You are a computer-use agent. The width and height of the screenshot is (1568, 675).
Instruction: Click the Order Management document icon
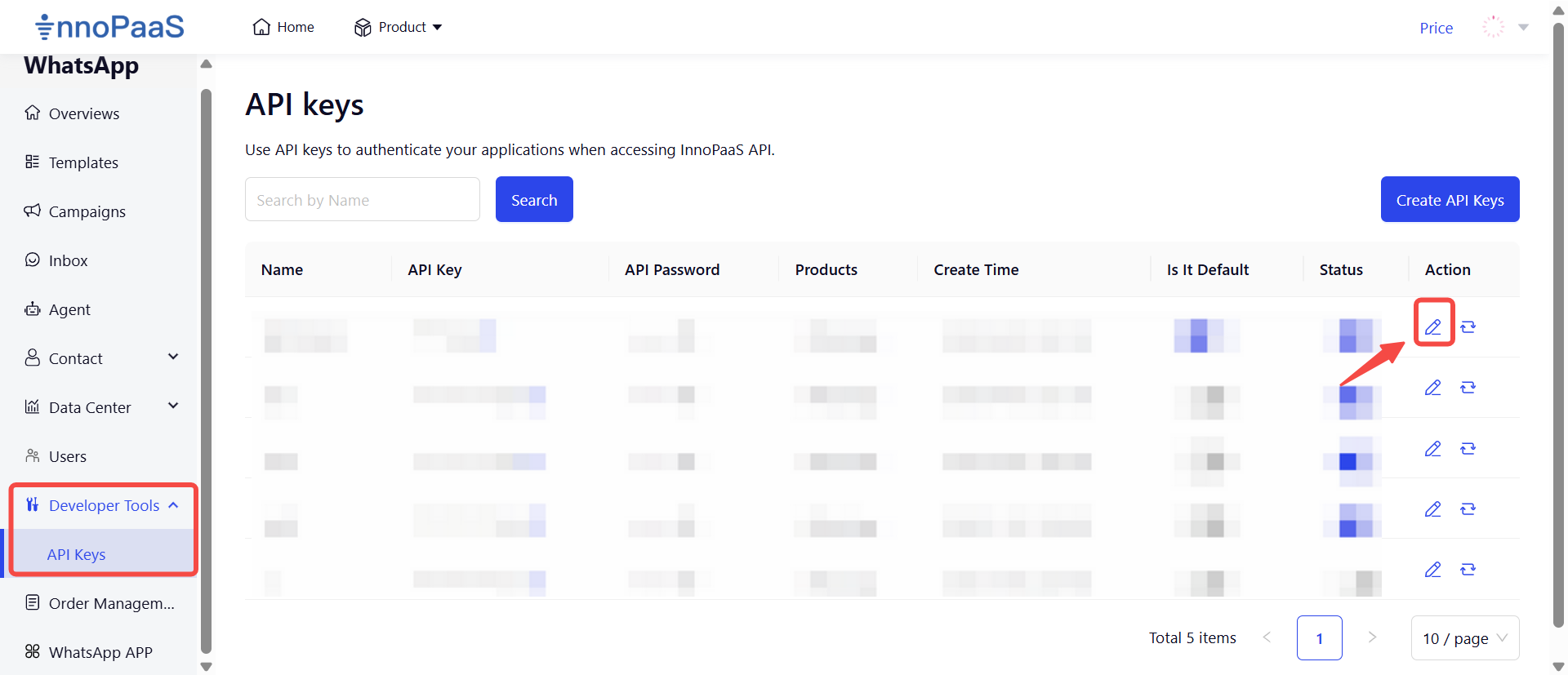(33, 602)
